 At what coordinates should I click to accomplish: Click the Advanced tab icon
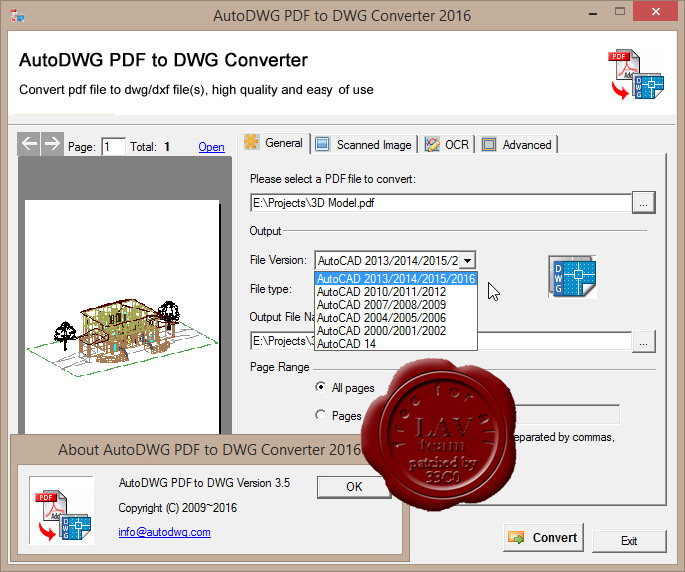coord(489,145)
